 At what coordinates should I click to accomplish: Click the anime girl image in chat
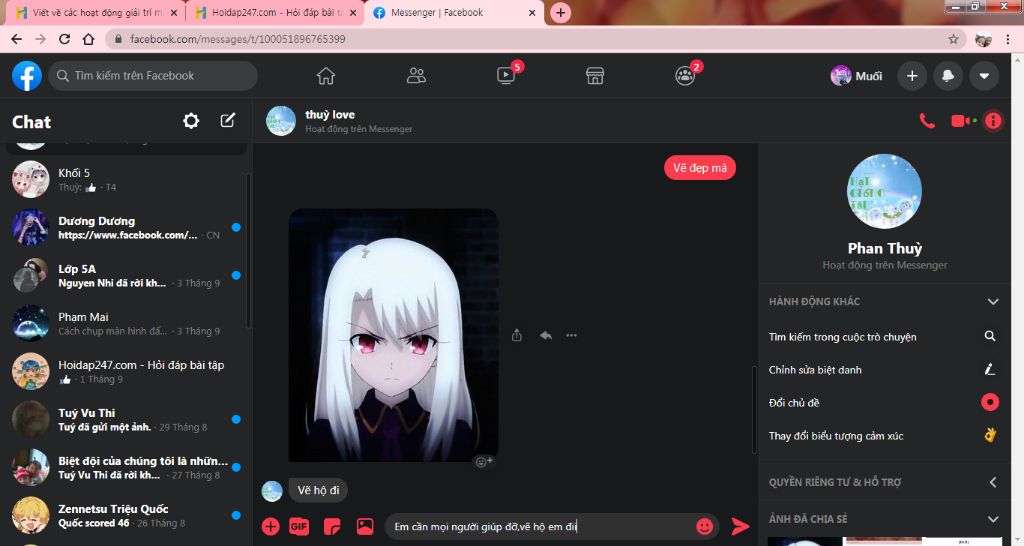393,335
